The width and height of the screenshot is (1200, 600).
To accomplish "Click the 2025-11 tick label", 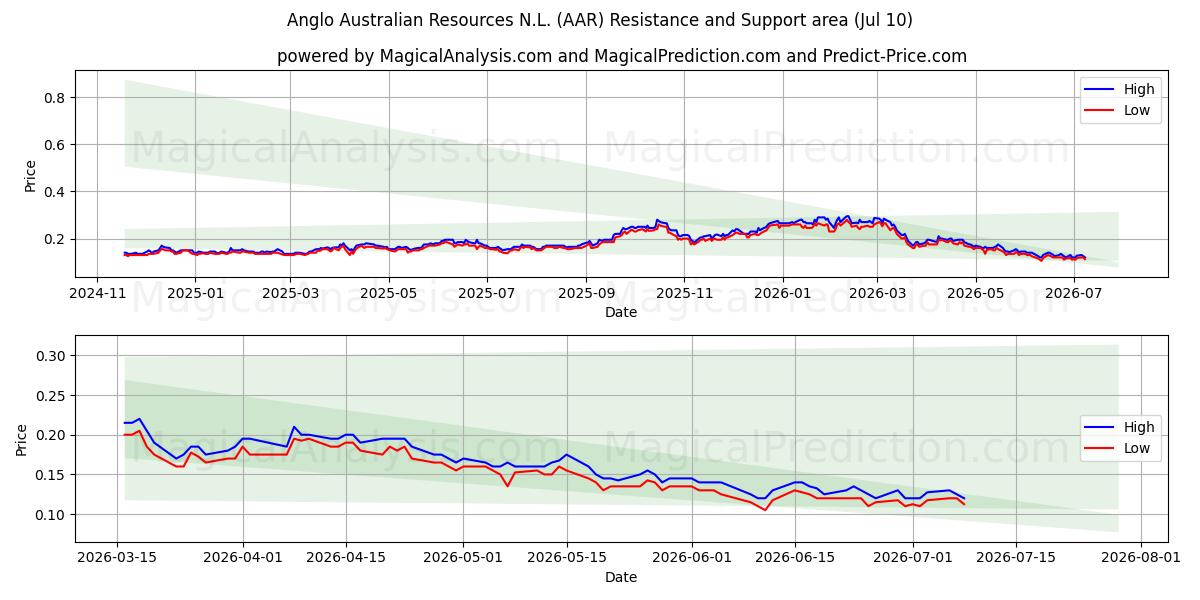I will (684, 293).
